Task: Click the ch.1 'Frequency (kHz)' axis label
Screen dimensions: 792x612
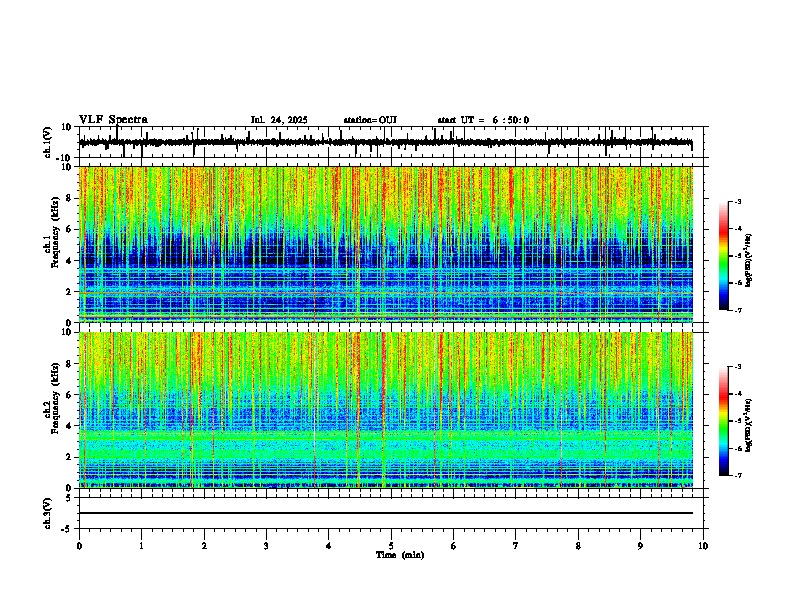Action: coord(55,233)
